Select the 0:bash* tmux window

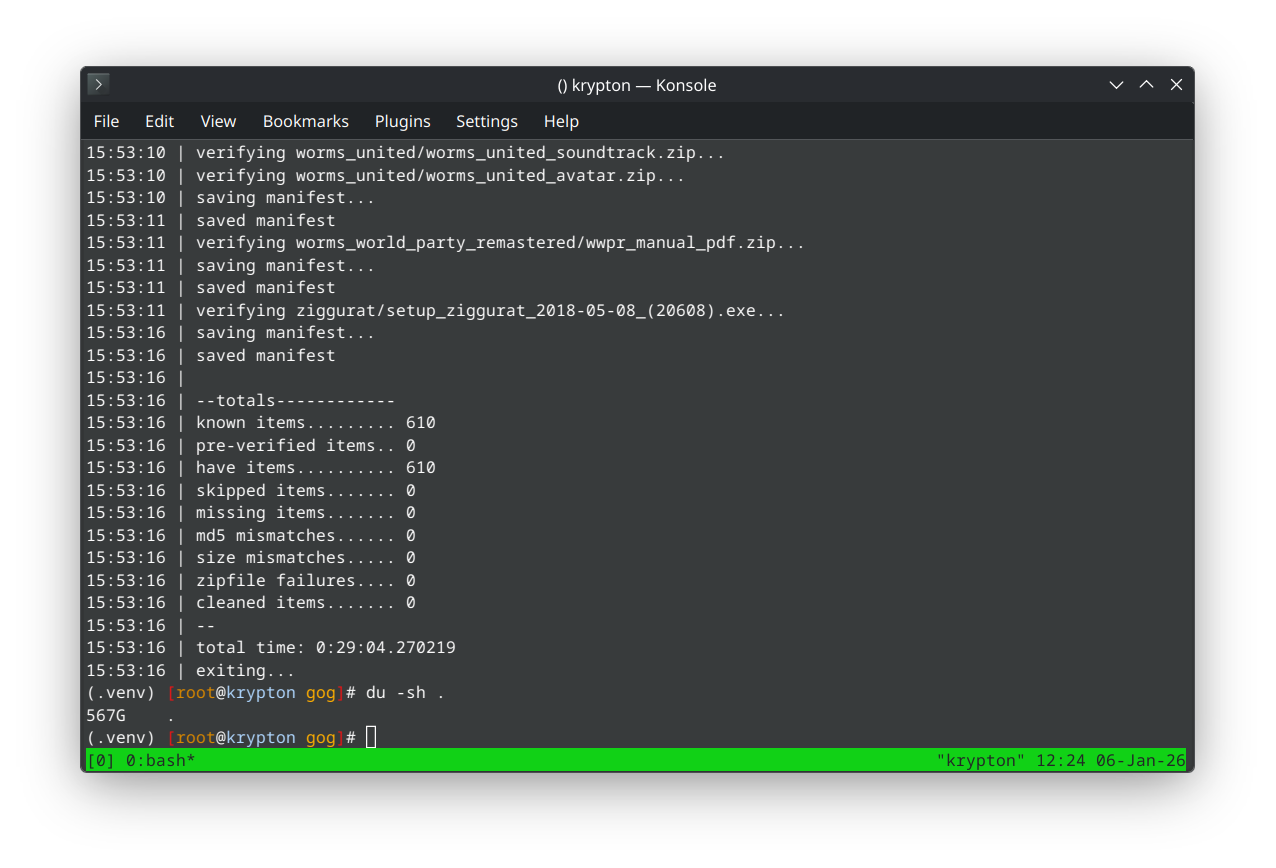coord(160,760)
